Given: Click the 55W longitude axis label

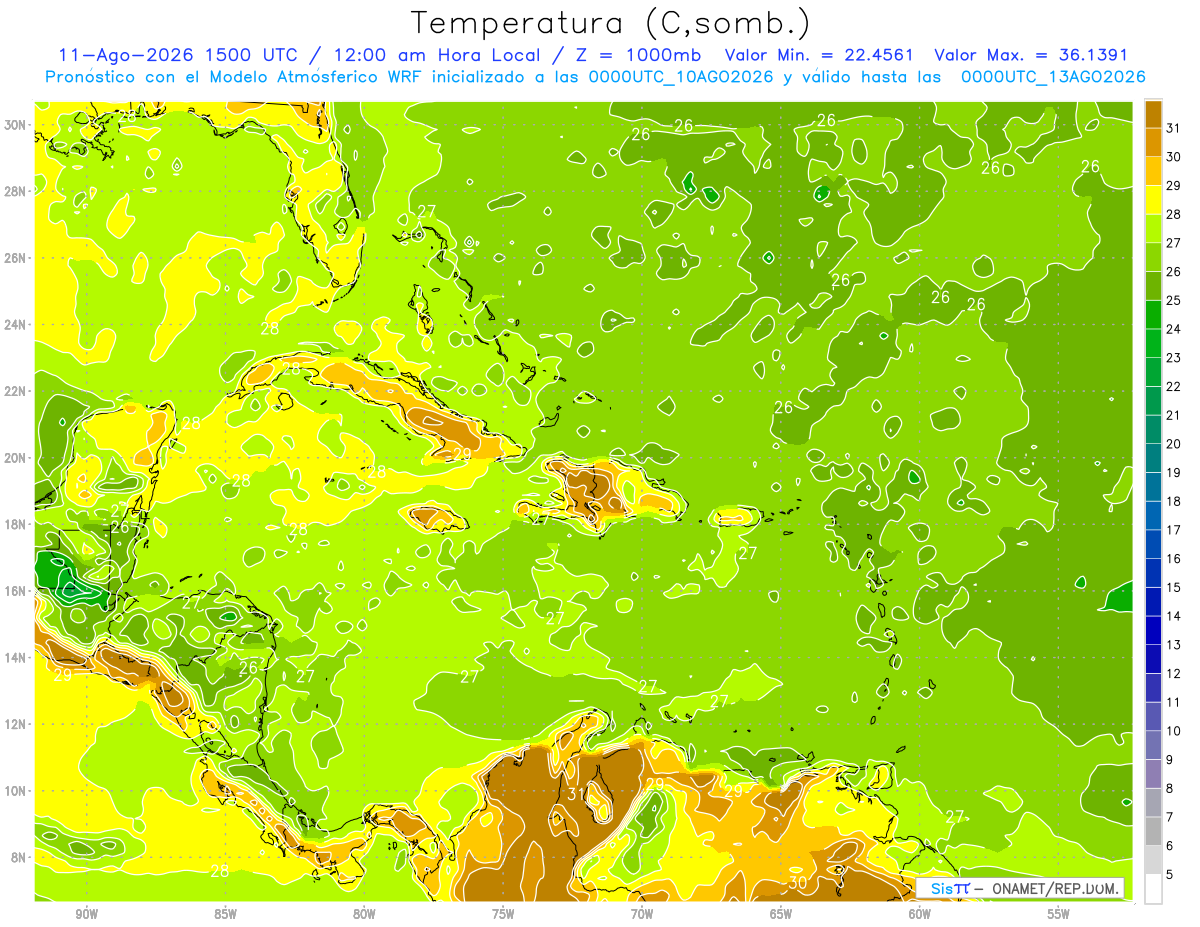Looking at the screenshot, I should click(x=1059, y=913).
